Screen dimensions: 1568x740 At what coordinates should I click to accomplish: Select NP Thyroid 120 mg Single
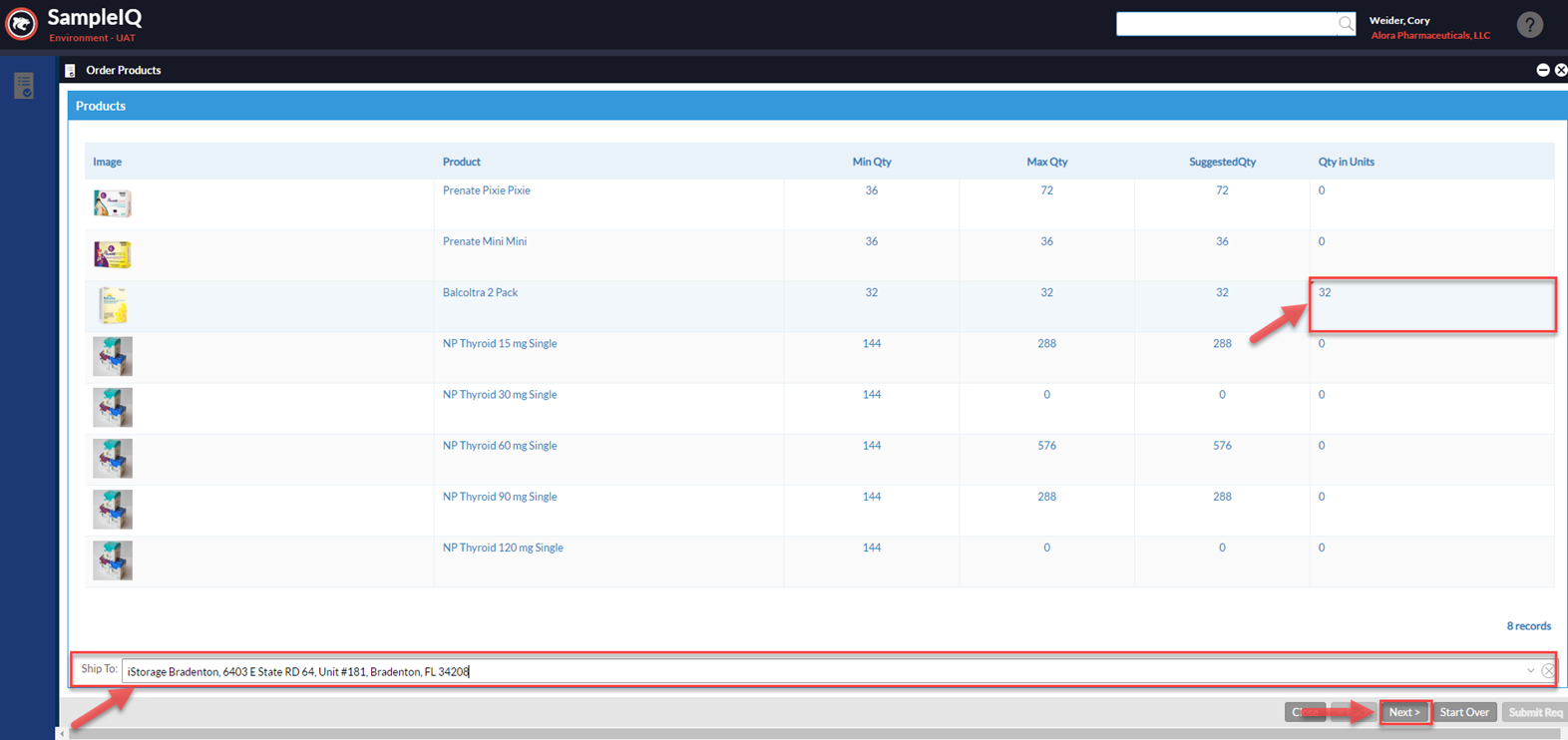pos(503,548)
